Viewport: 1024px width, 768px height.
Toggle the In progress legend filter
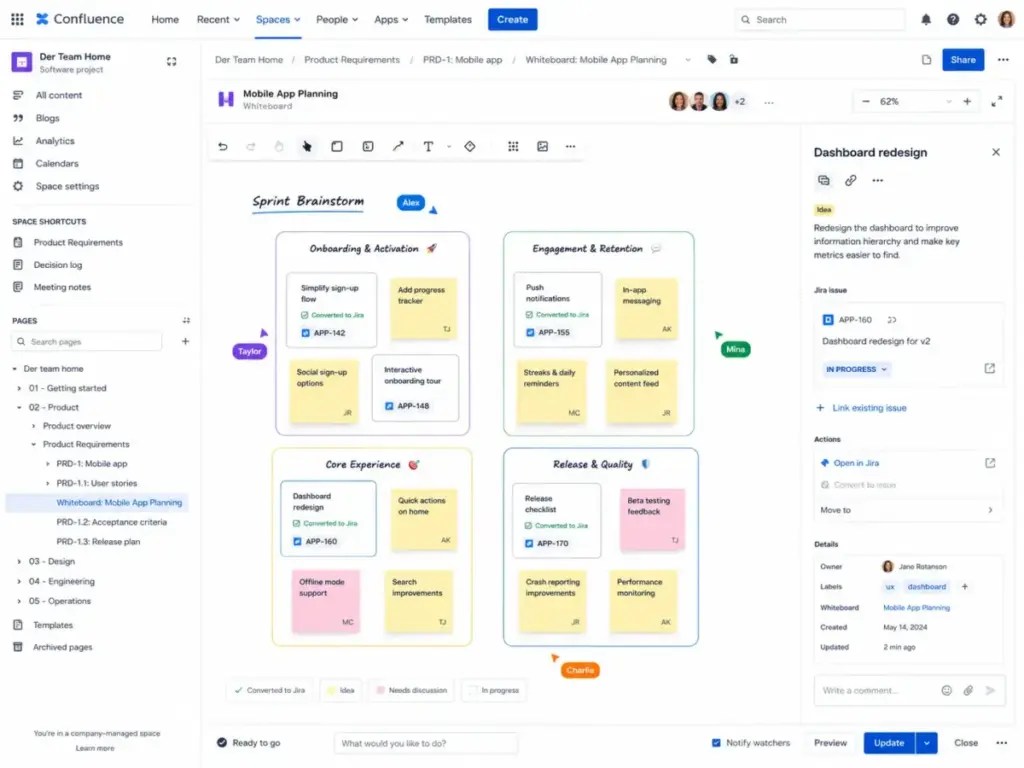494,690
